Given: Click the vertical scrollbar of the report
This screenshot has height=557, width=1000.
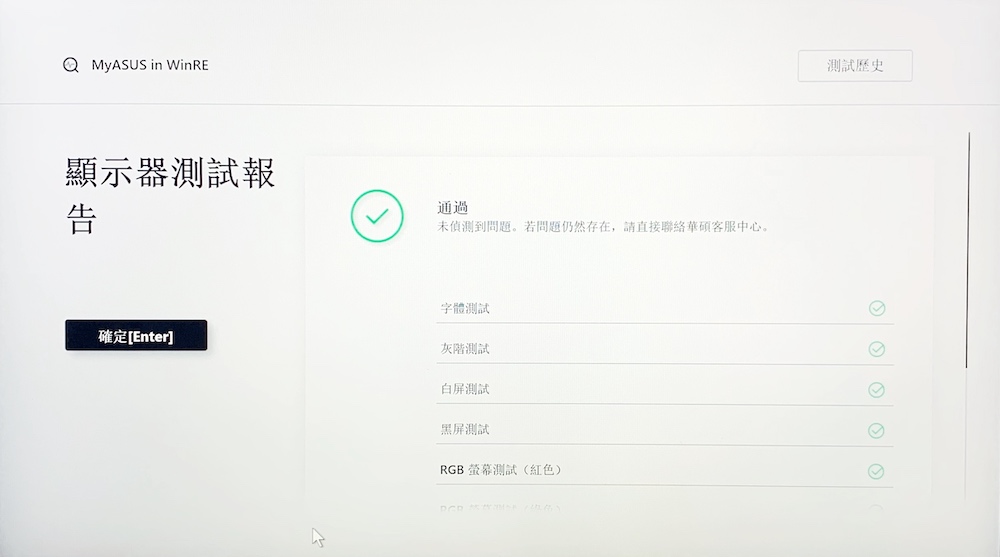Looking at the screenshot, I should coord(968,250).
